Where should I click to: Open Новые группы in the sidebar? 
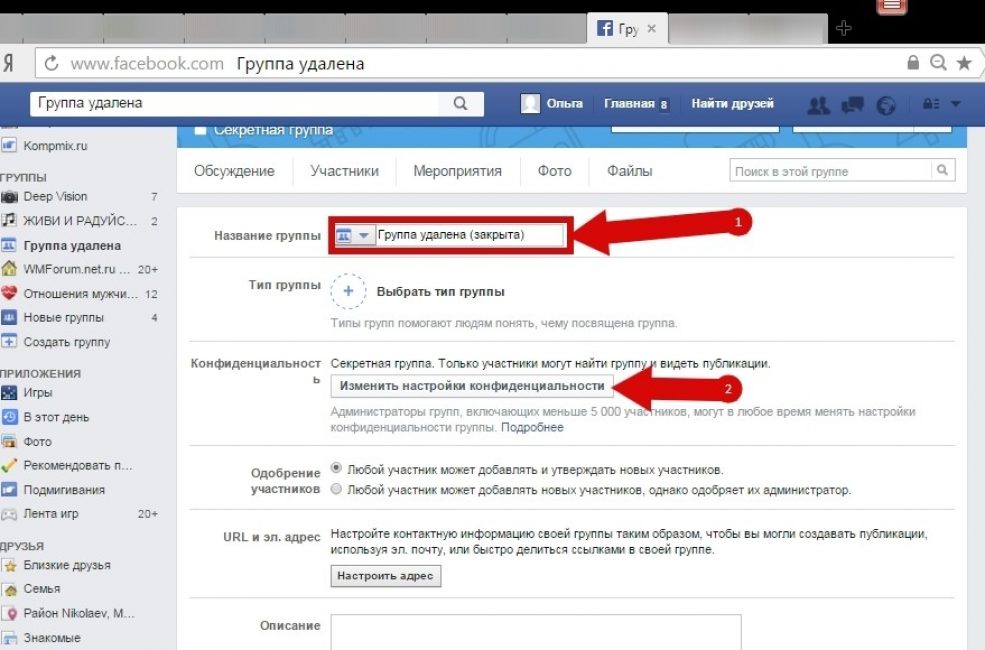(63, 318)
